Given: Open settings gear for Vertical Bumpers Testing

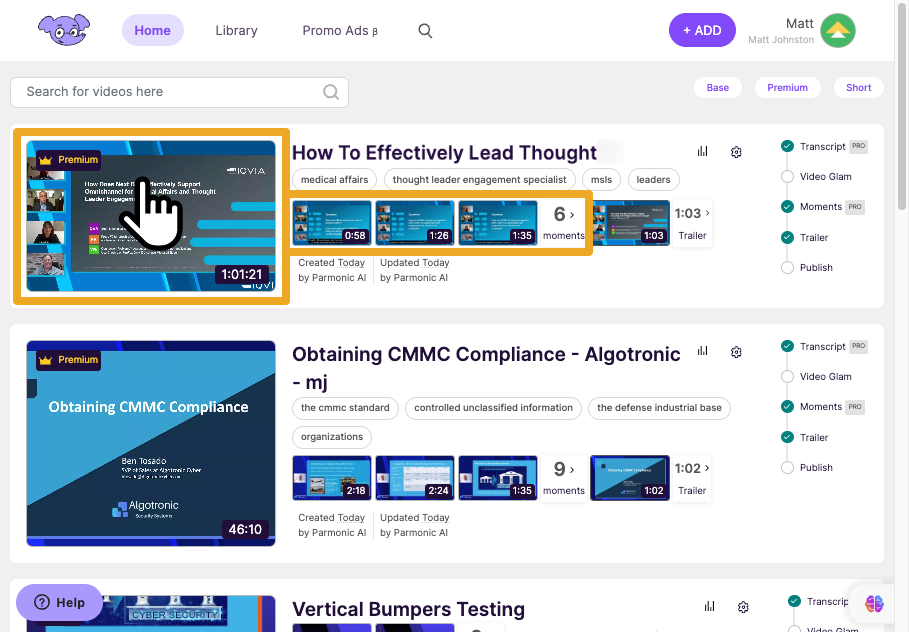Looking at the screenshot, I should (743, 607).
